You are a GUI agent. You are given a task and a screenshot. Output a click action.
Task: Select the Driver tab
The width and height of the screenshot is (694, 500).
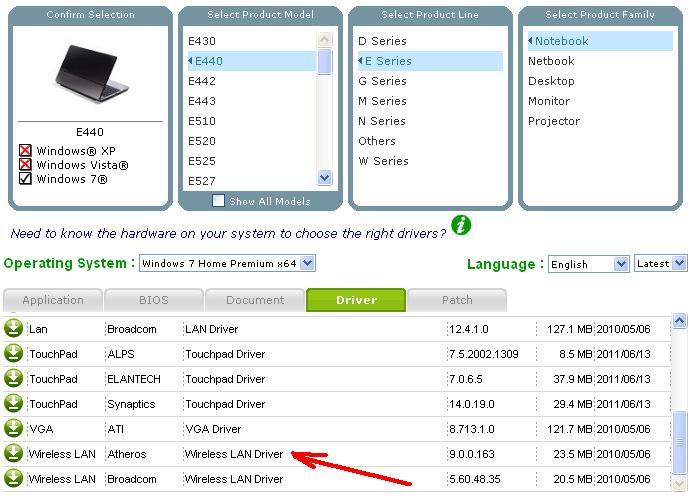(356, 300)
